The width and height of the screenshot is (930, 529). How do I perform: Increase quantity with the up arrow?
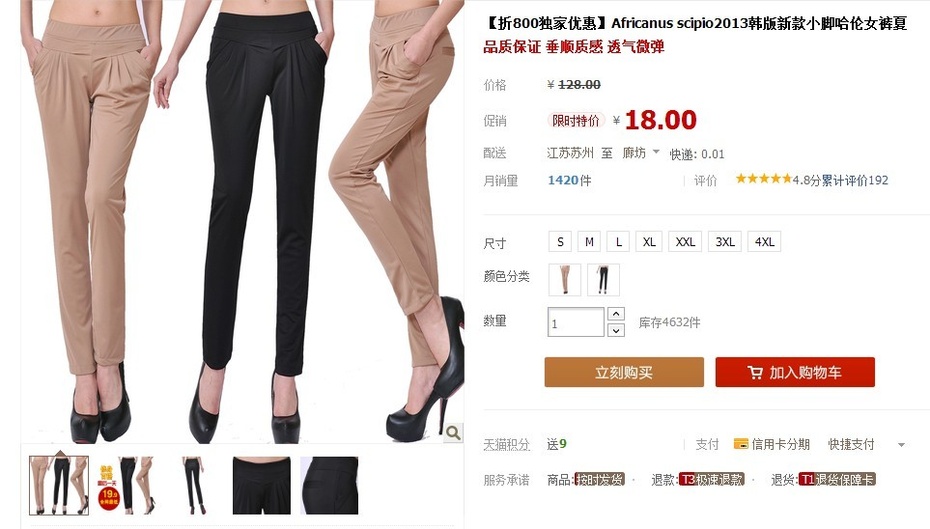616,314
